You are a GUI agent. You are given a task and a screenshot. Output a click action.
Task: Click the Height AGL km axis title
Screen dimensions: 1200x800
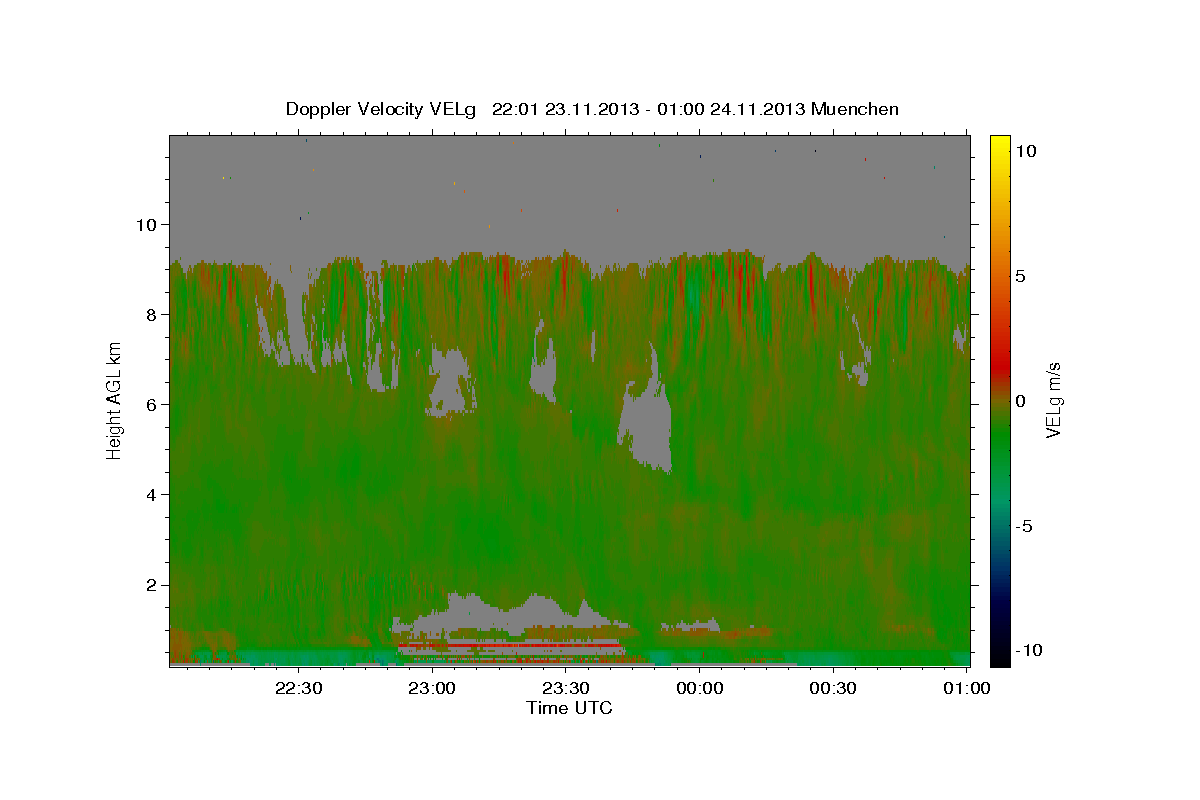click(114, 400)
